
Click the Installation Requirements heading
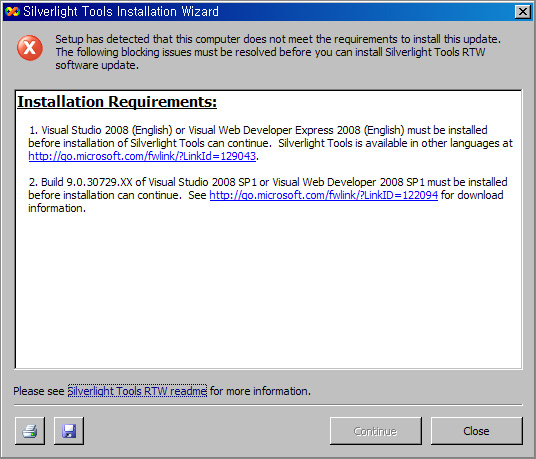(117, 102)
